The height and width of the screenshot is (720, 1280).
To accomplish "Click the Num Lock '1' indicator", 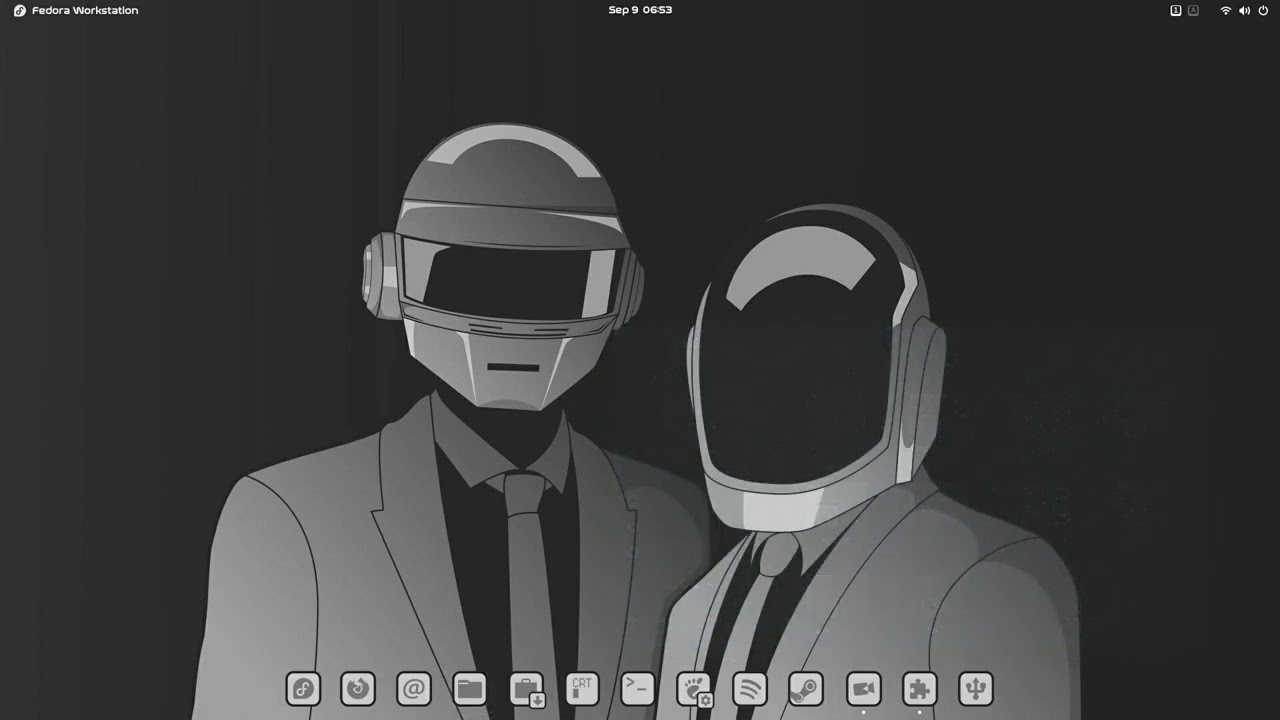I will 1176,10.
